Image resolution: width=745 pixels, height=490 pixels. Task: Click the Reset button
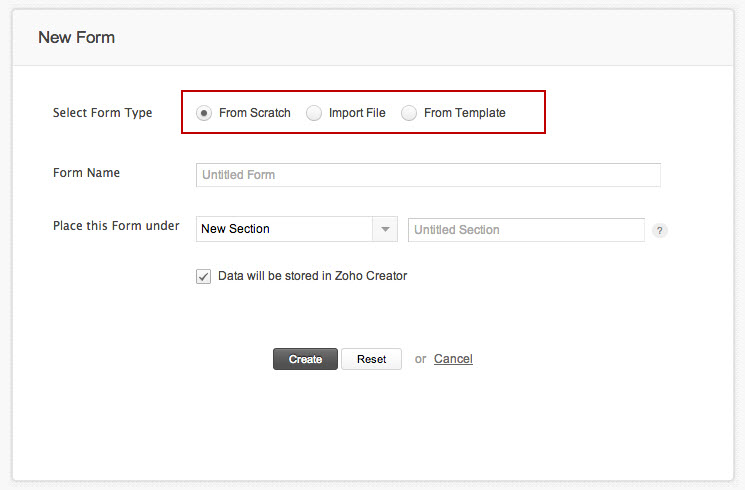coord(371,359)
